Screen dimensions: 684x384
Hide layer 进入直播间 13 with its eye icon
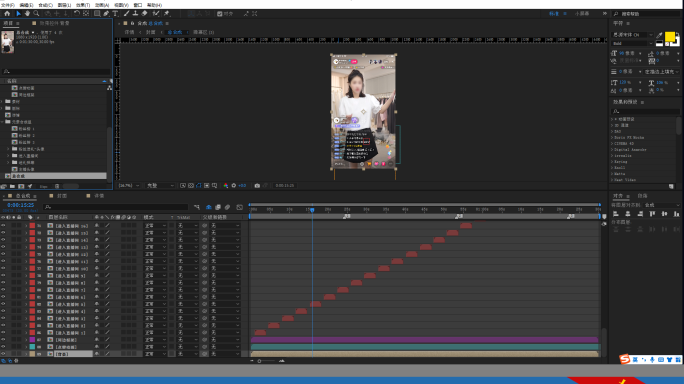[x=3, y=247]
